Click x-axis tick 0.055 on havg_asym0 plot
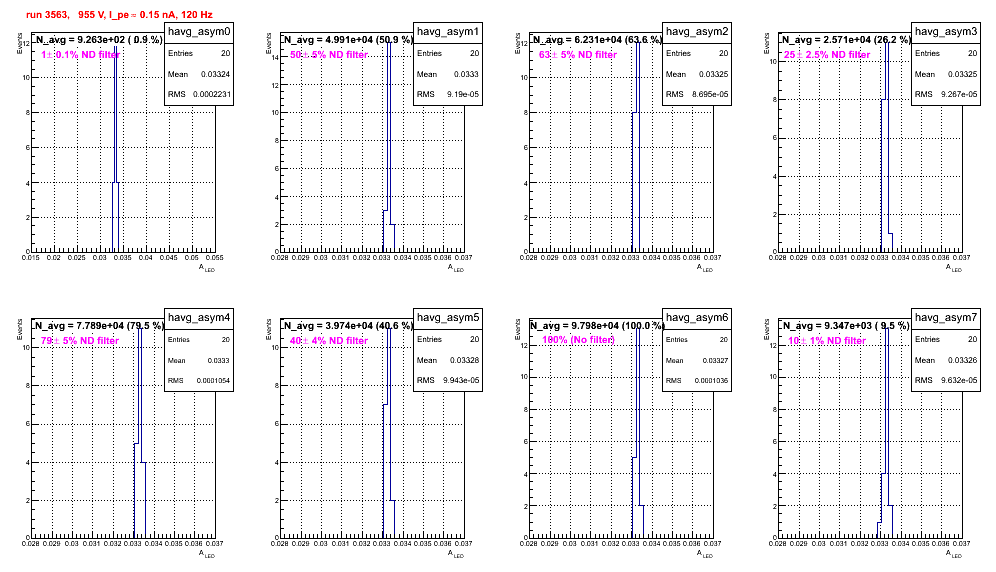 pos(215,257)
